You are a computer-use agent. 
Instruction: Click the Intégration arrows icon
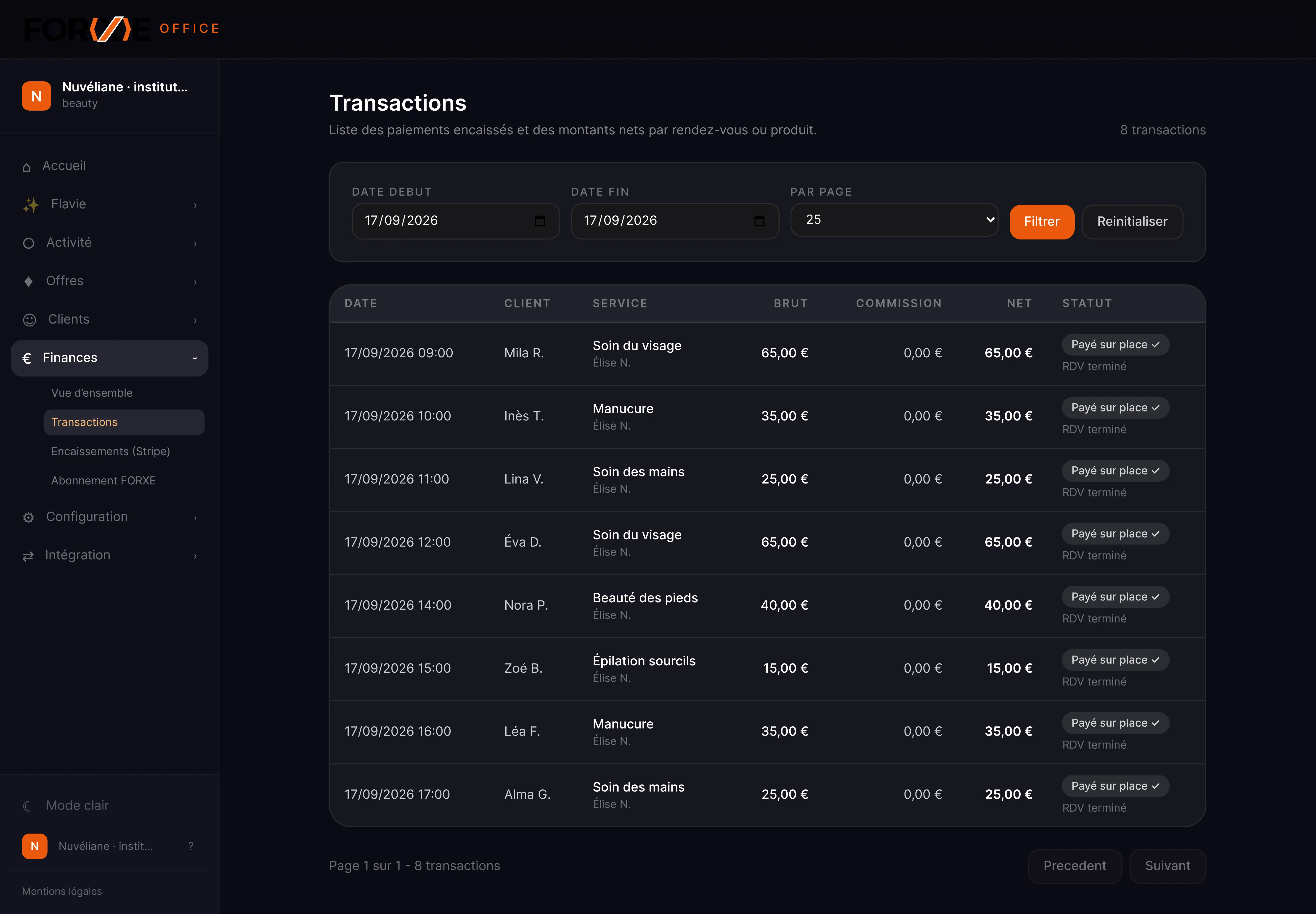(x=28, y=556)
